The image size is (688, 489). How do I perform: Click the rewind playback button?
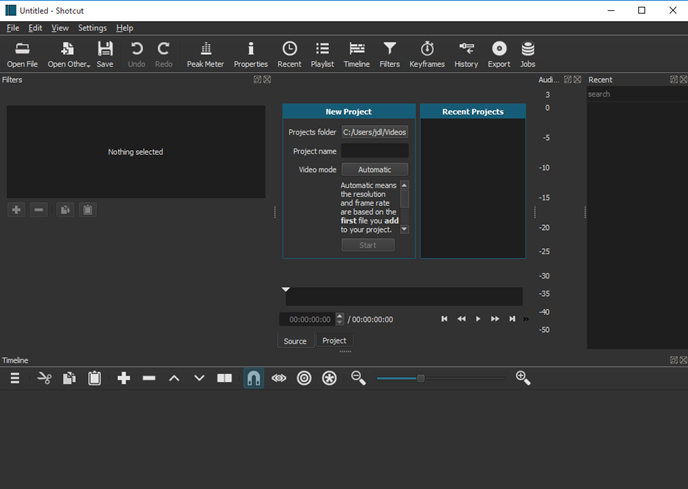point(461,319)
